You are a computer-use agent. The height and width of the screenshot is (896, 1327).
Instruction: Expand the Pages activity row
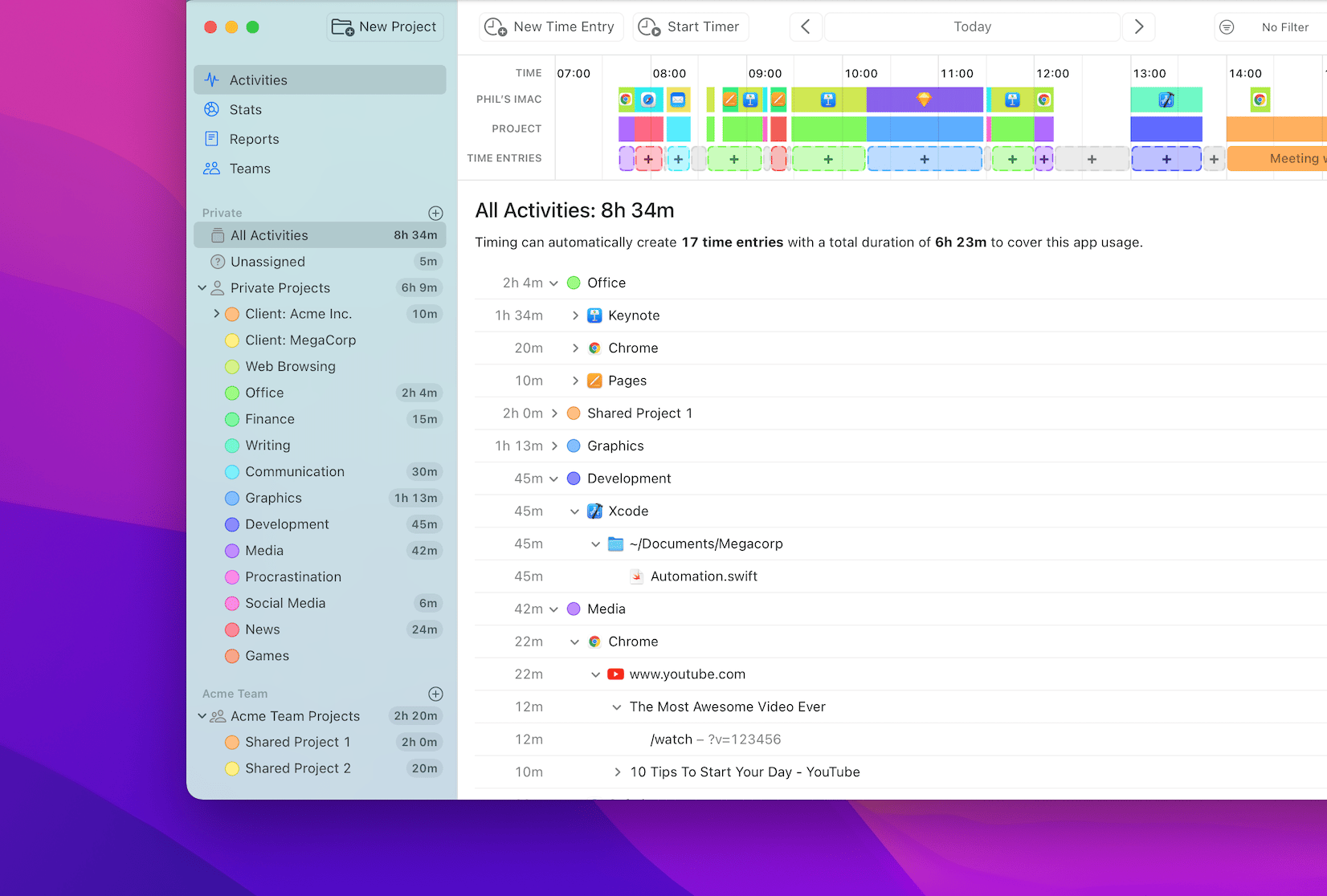pyautogui.click(x=575, y=381)
